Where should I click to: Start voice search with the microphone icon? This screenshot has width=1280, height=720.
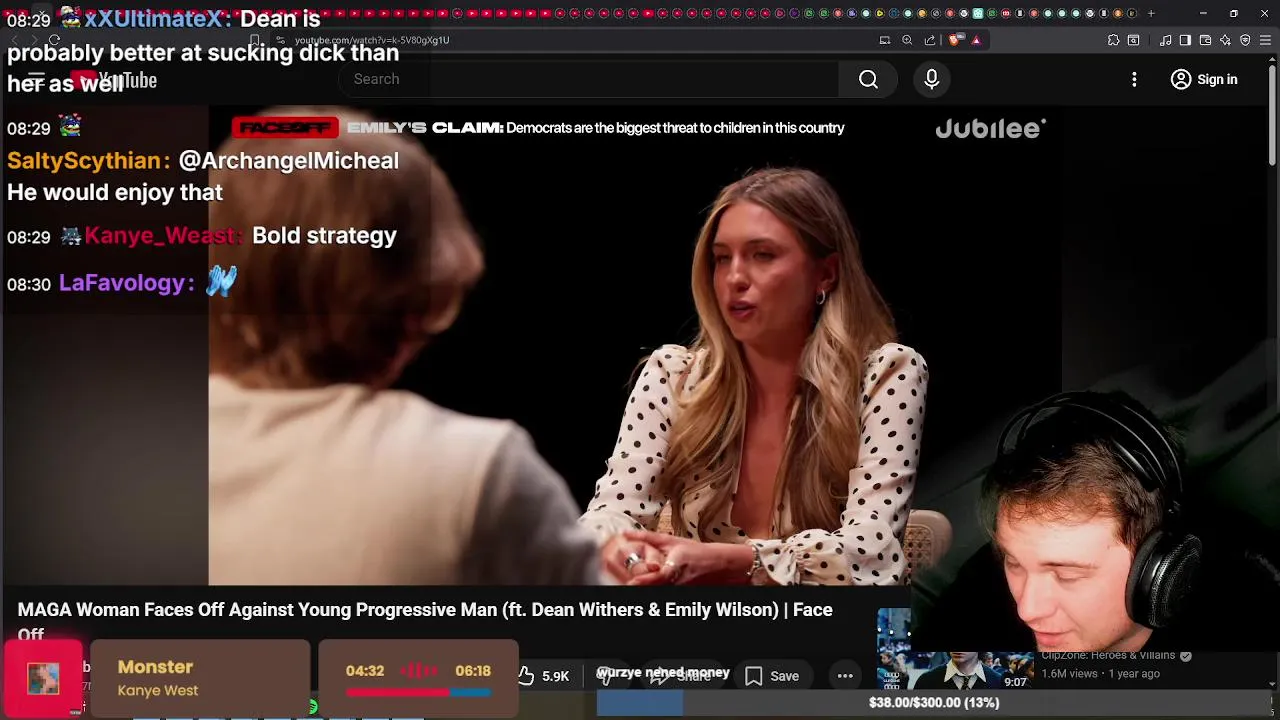coord(931,79)
